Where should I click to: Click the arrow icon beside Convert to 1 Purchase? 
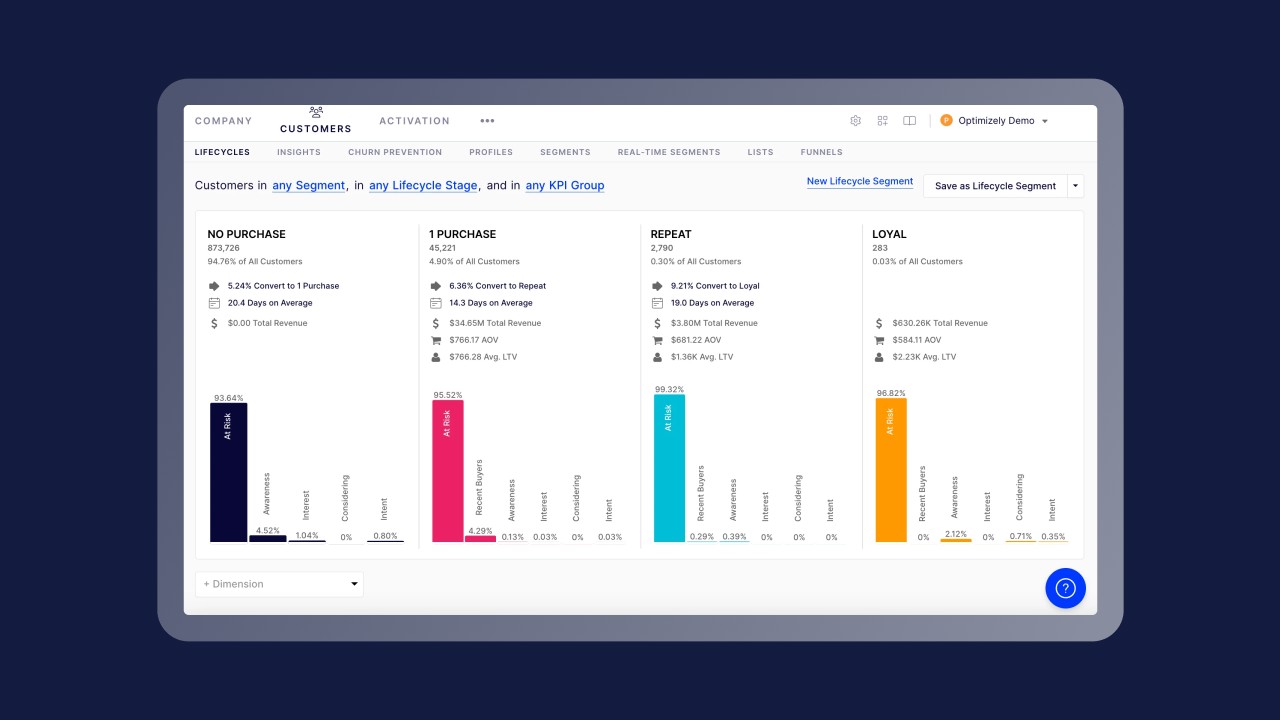pos(214,286)
